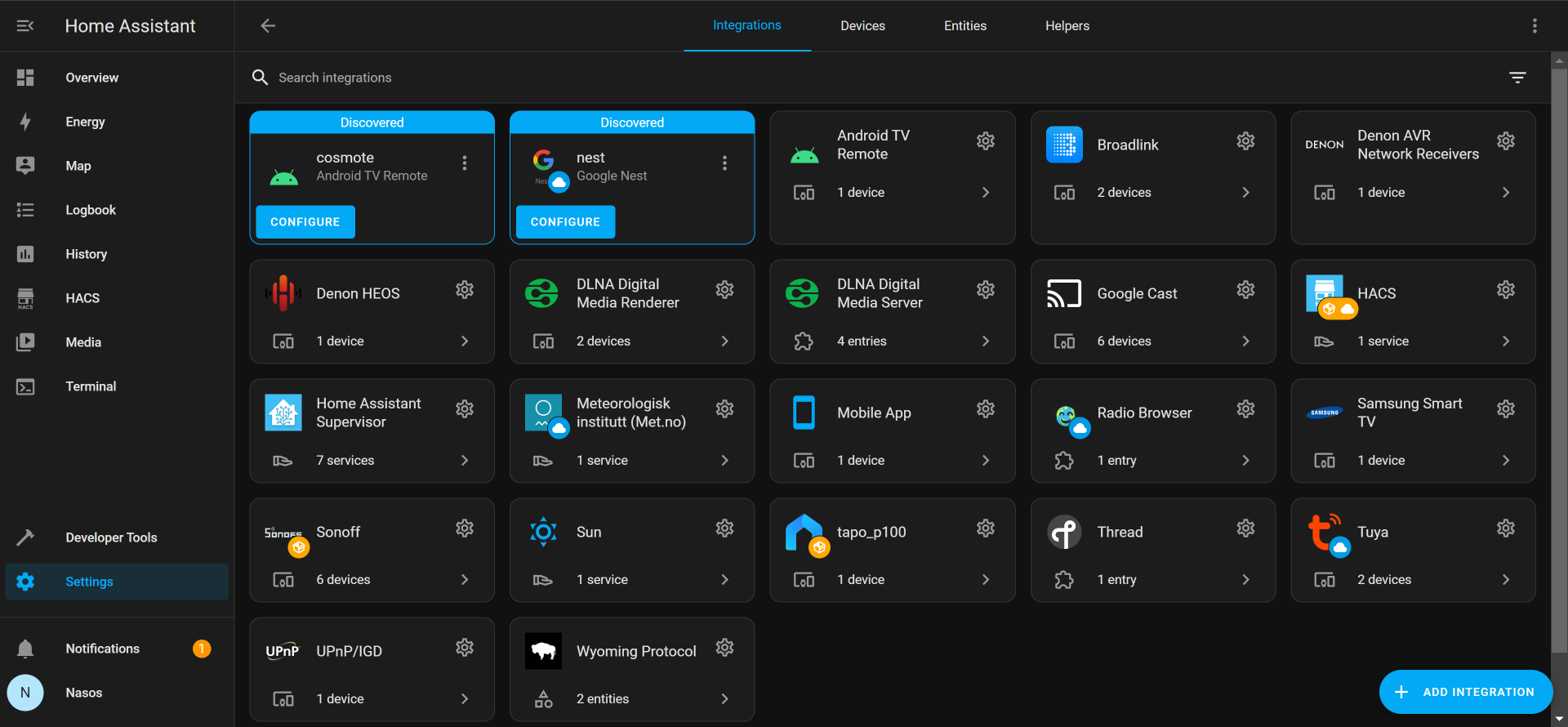Open settings gear for Broadlink integration

pos(1245,141)
